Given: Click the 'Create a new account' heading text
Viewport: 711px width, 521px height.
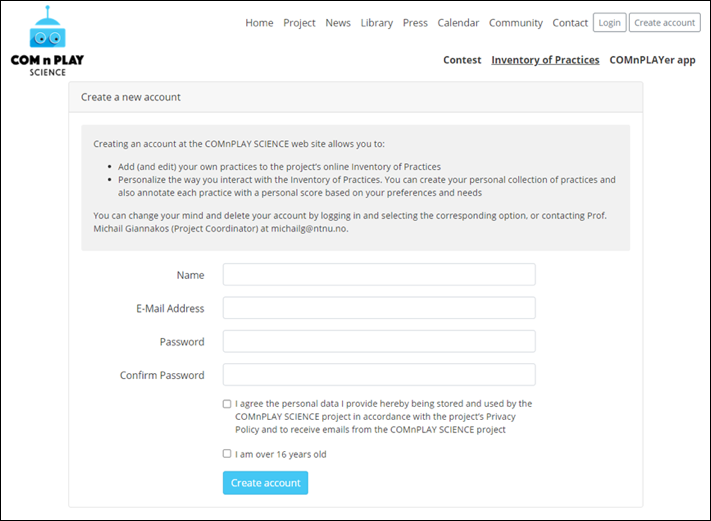Looking at the screenshot, I should coord(131,97).
